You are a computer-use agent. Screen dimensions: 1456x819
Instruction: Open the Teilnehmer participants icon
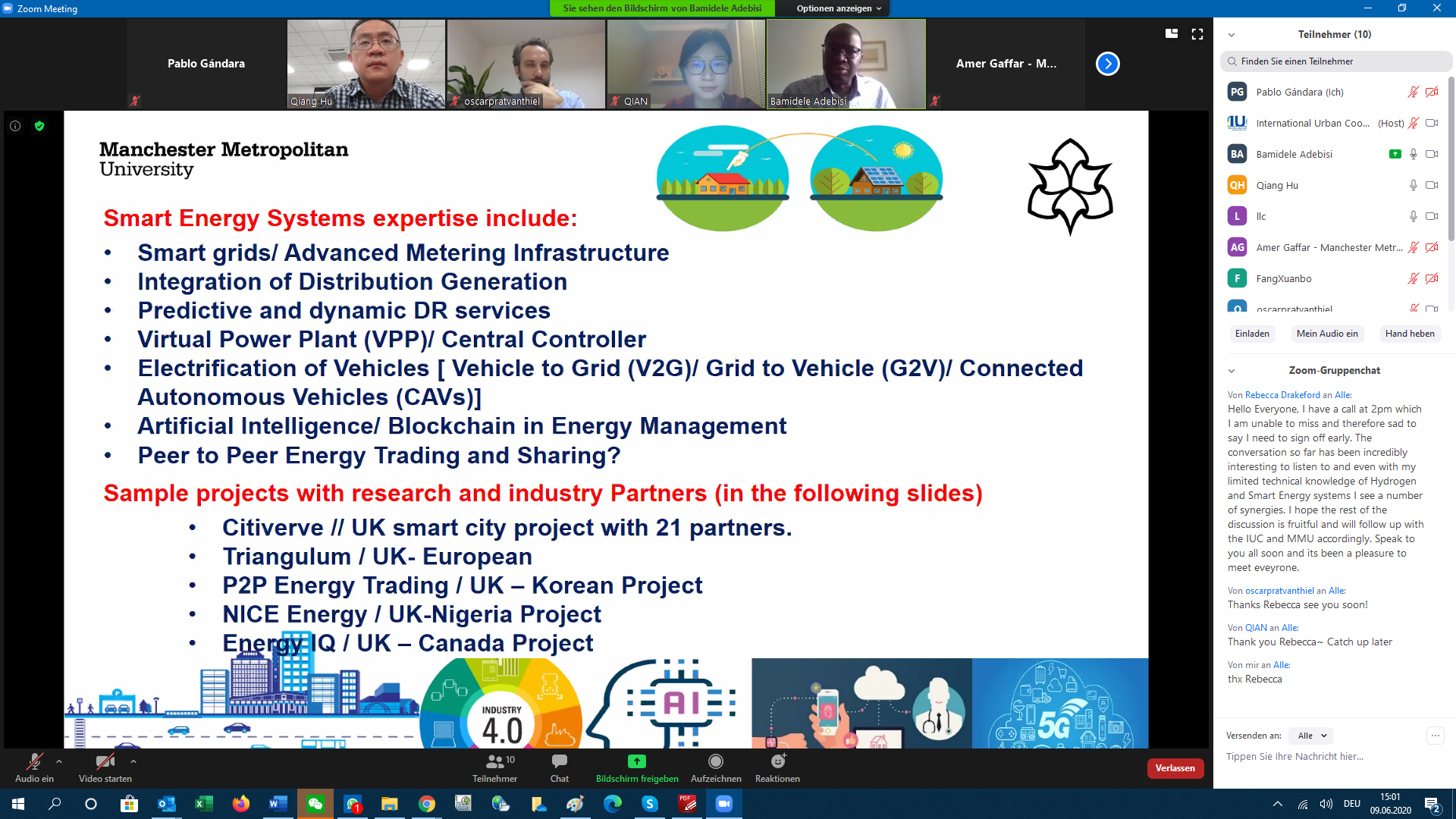[x=495, y=761]
